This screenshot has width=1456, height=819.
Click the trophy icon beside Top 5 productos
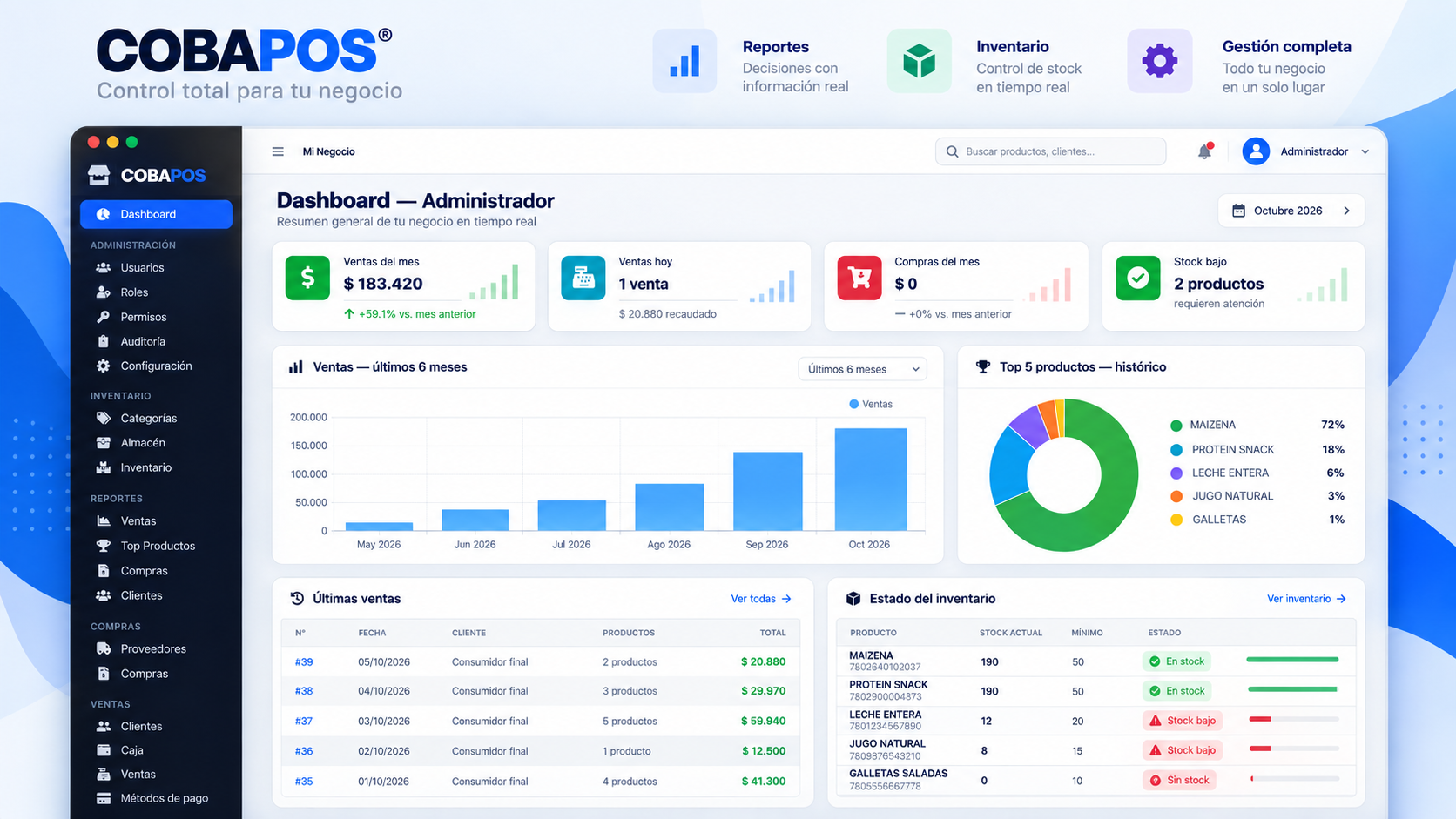(983, 367)
